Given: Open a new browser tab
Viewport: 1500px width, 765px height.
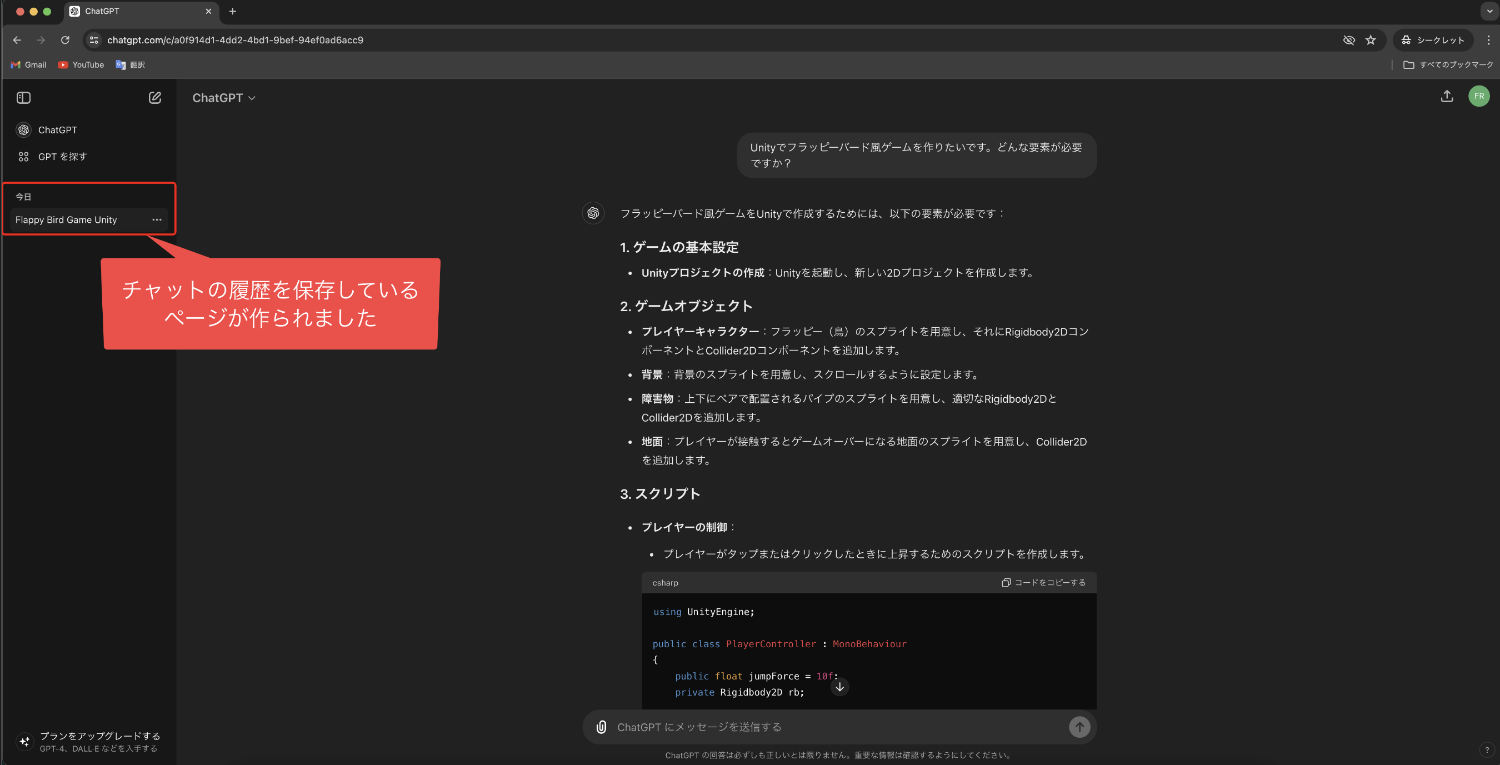Looking at the screenshot, I should click(x=233, y=11).
